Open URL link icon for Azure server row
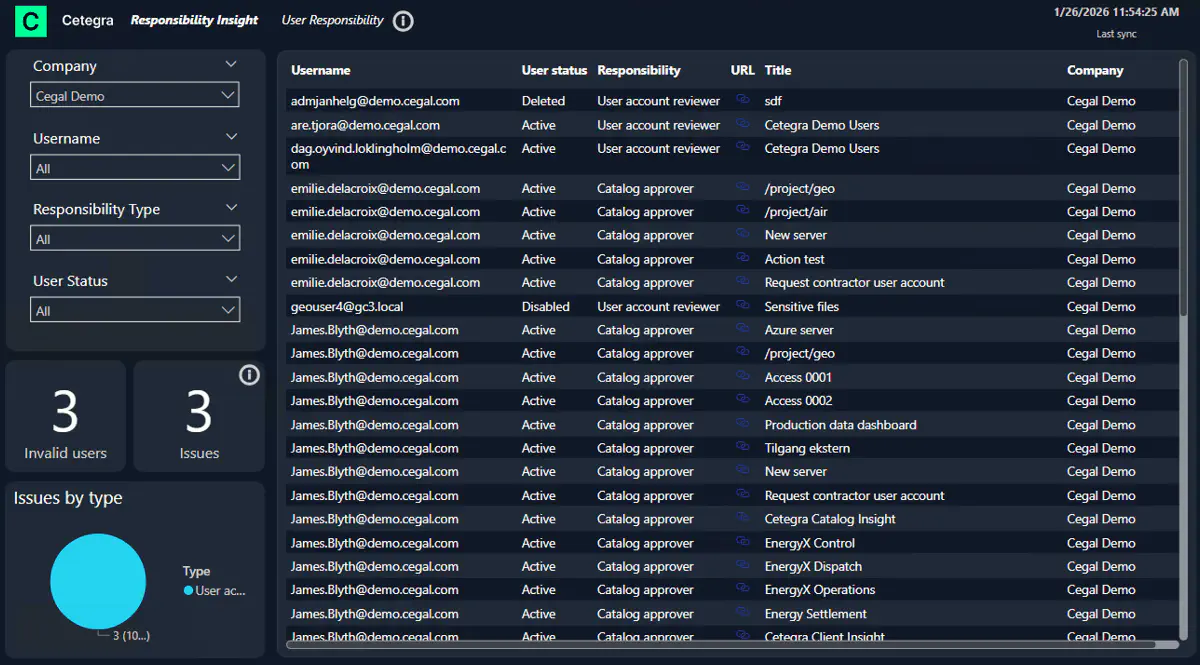Screen dimensions: 1200x665 [x=743, y=329]
